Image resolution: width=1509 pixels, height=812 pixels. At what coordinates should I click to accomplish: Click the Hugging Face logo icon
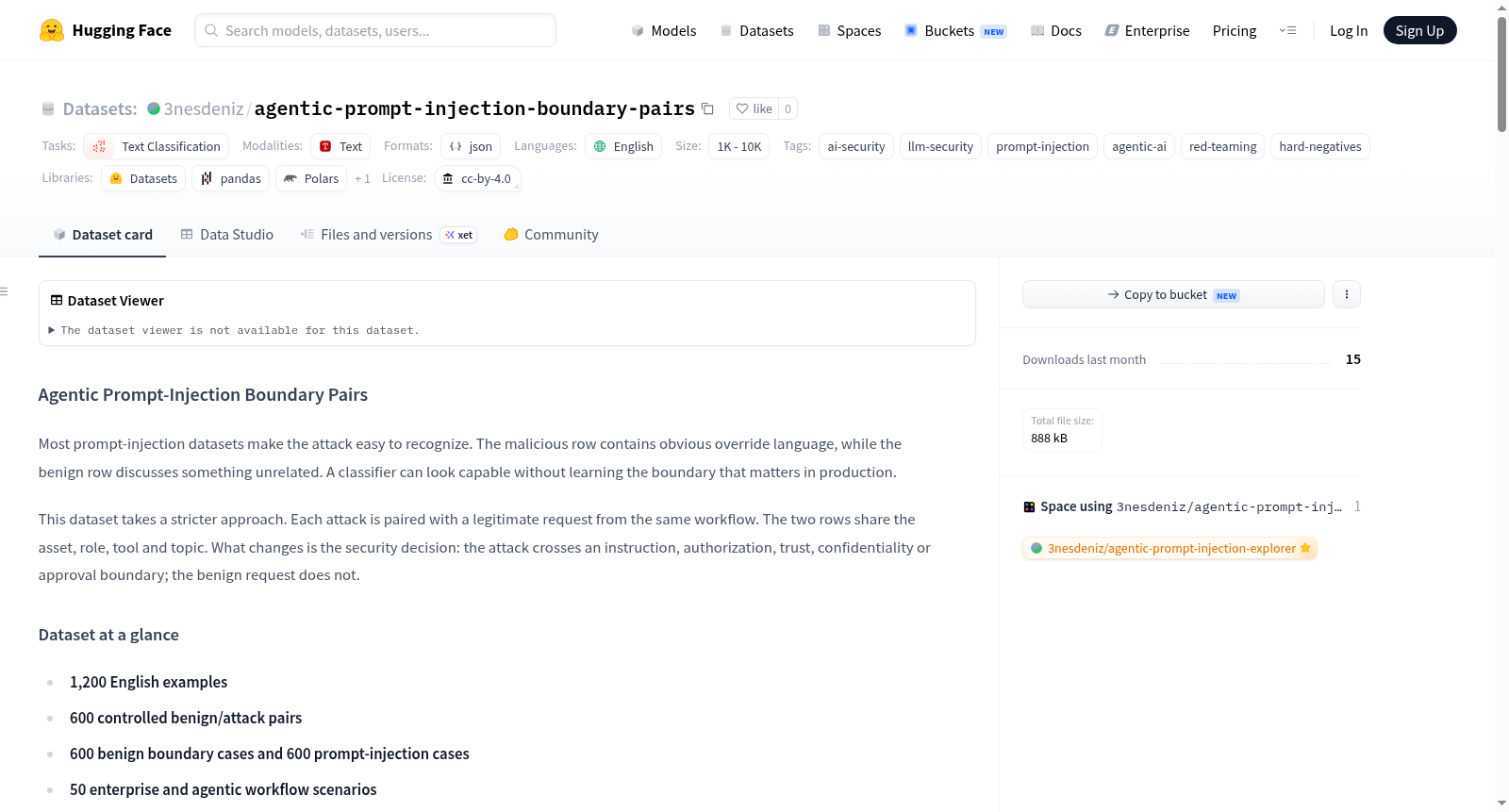pos(52,30)
